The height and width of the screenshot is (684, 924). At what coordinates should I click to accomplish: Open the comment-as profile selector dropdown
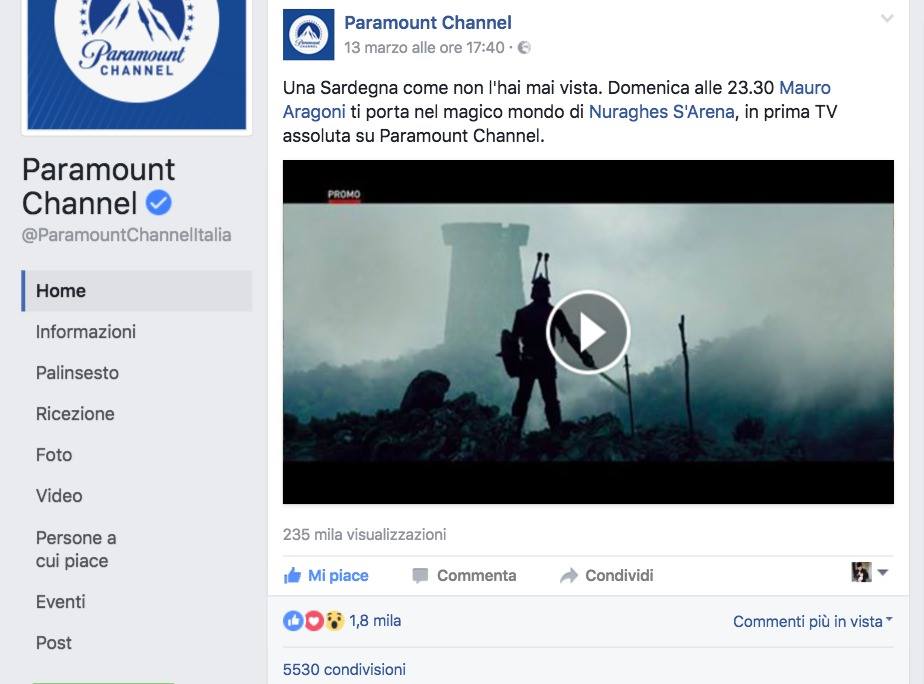tap(870, 572)
